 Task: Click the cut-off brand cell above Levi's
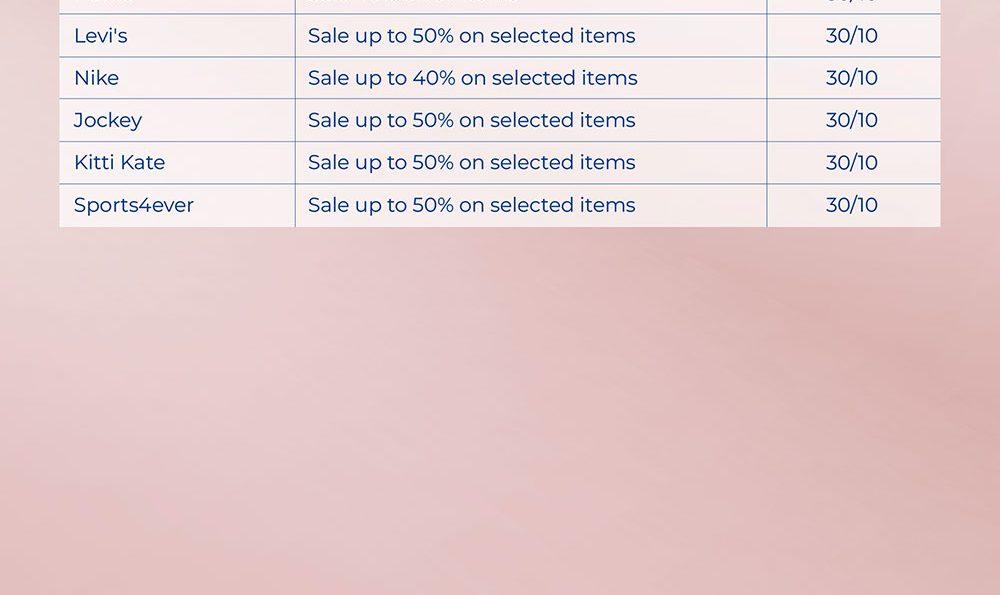click(177, 5)
